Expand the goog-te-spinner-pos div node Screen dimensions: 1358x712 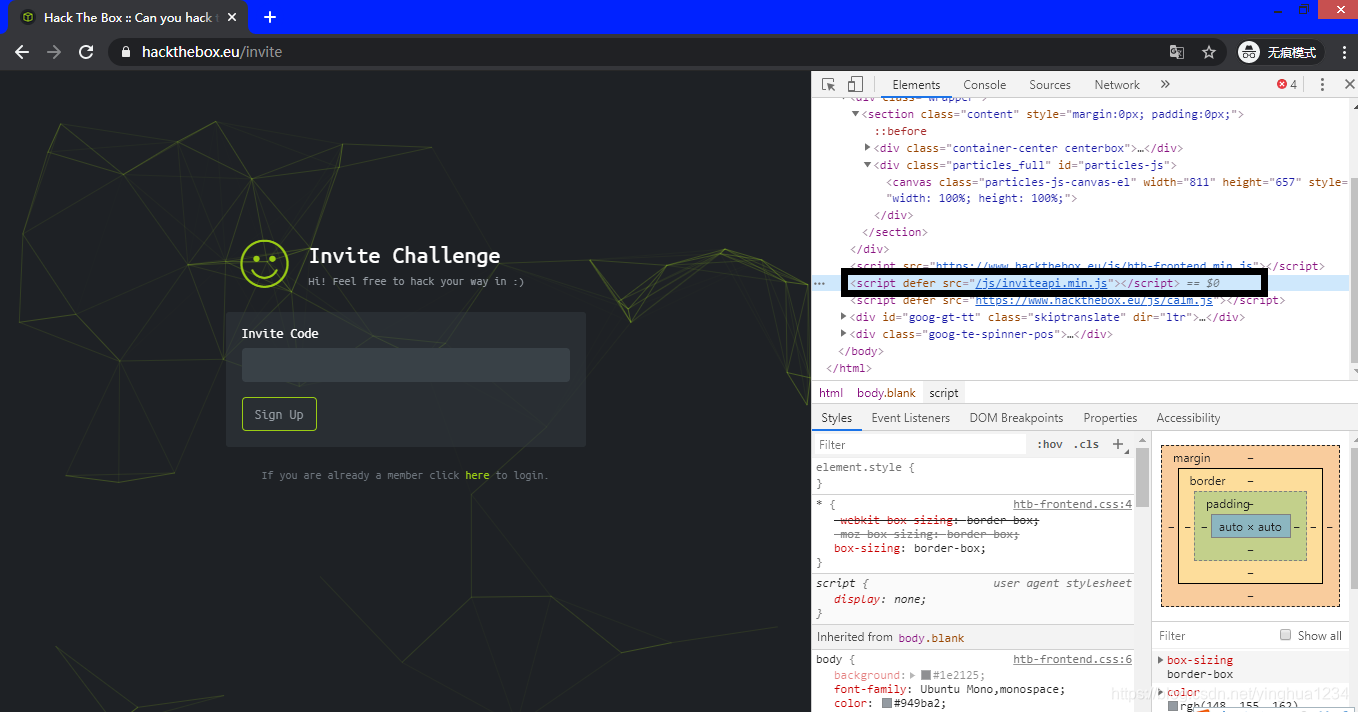point(844,334)
